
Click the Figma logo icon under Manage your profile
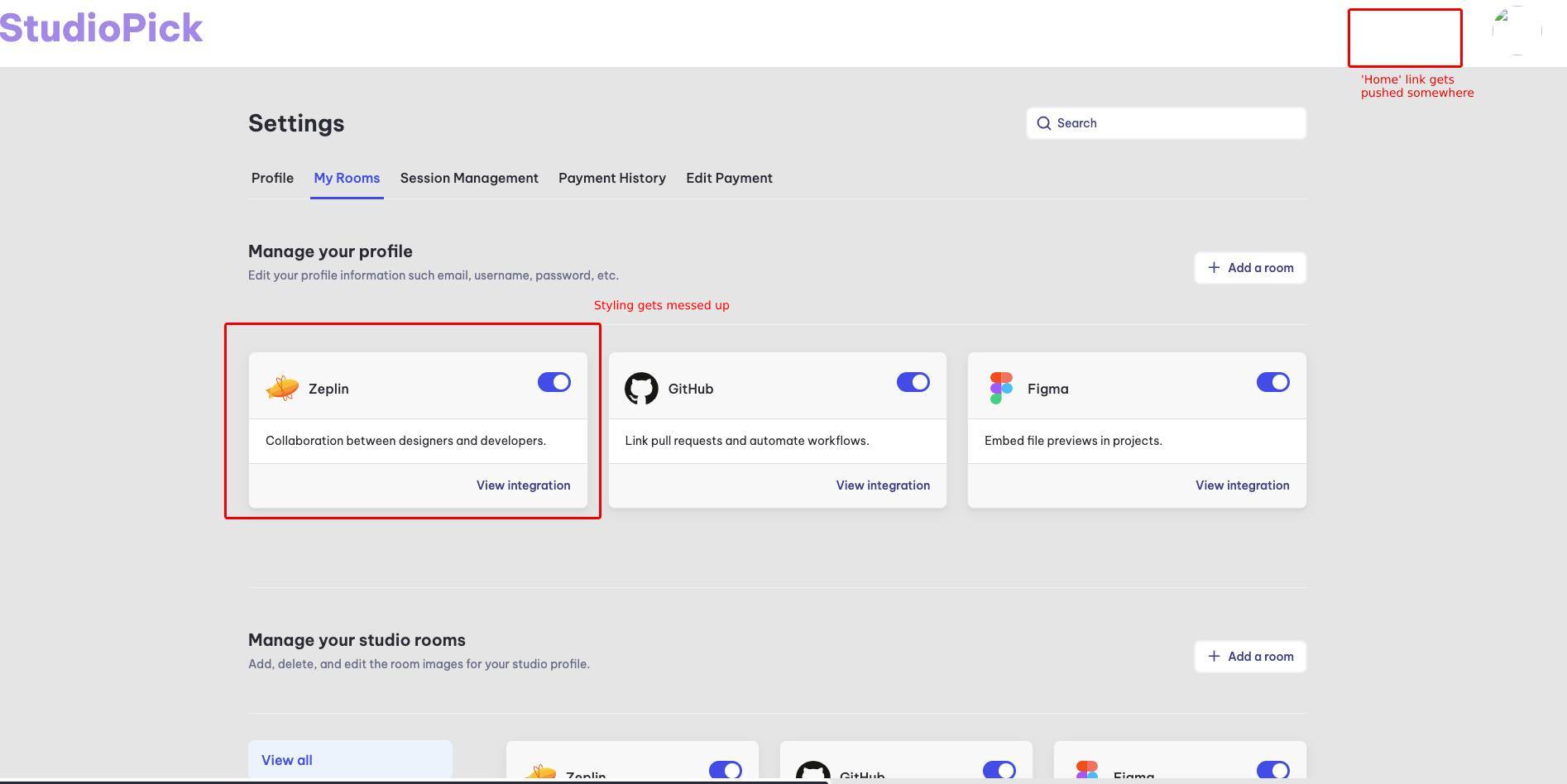(x=1001, y=388)
